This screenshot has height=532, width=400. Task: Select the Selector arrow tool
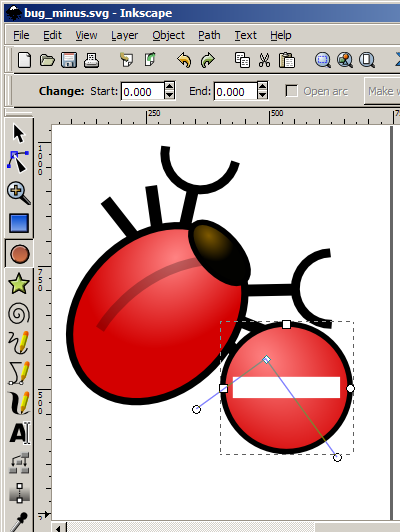click(x=19, y=133)
